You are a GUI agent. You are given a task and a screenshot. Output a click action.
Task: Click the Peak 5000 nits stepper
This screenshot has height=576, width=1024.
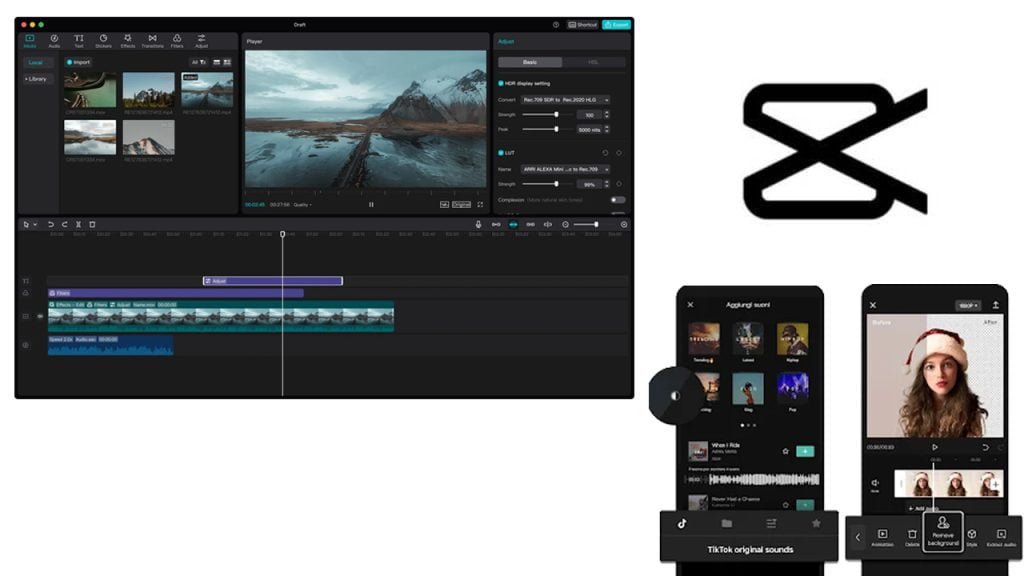click(607, 129)
